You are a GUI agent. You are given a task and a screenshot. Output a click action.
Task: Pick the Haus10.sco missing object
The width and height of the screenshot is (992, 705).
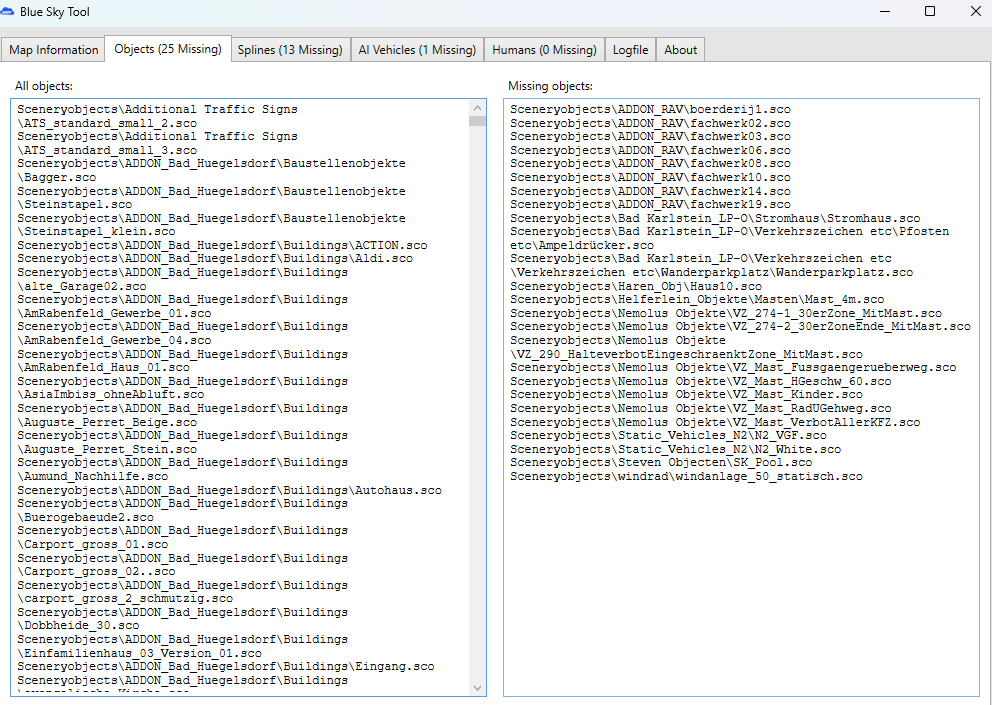click(x=635, y=286)
